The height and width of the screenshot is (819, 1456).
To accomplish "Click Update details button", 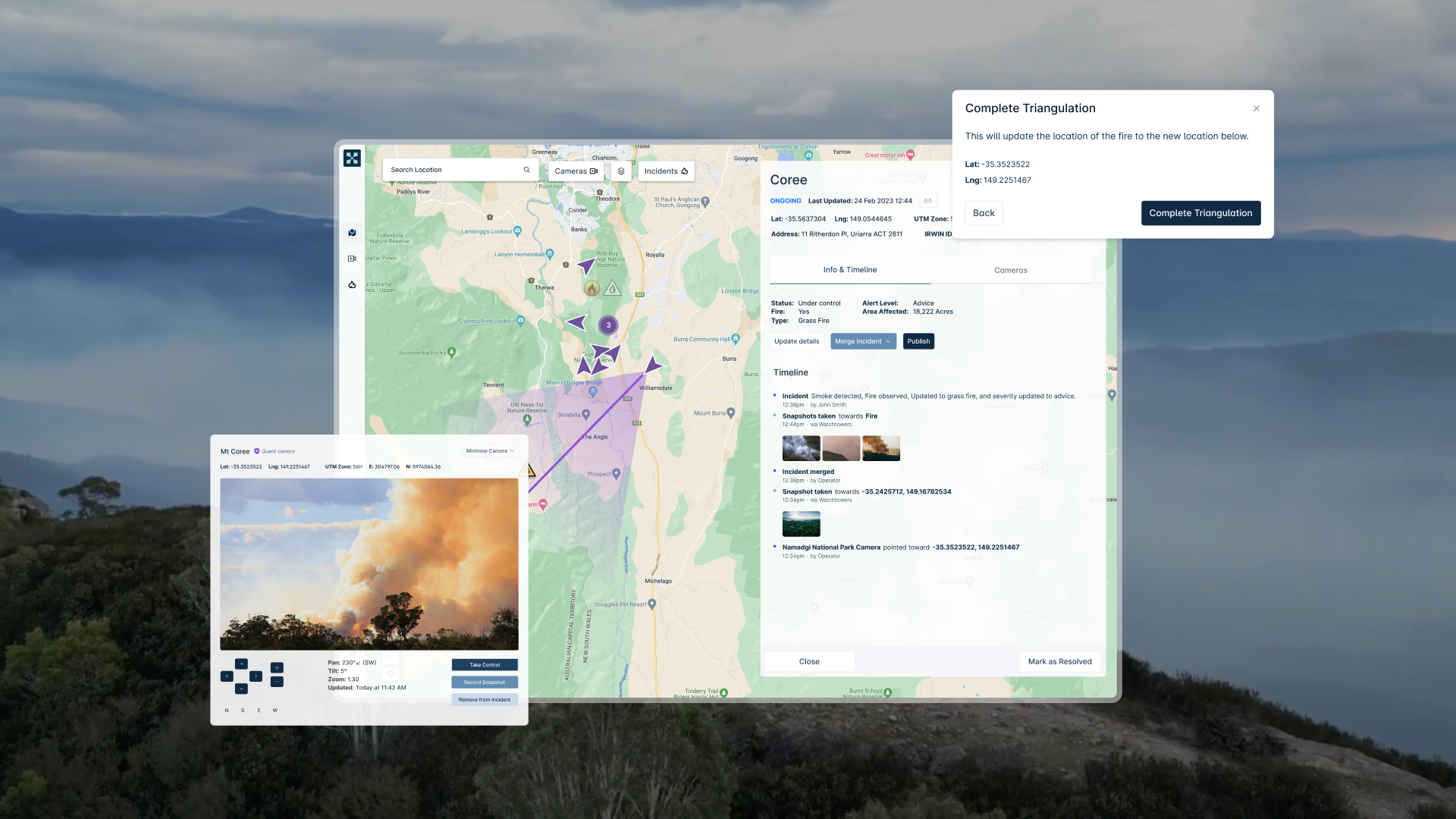I will (797, 341).
